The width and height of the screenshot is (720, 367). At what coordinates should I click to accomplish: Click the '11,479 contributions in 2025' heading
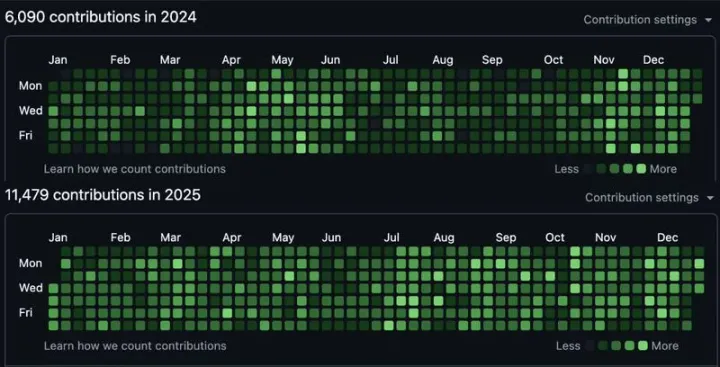(103, 195)
